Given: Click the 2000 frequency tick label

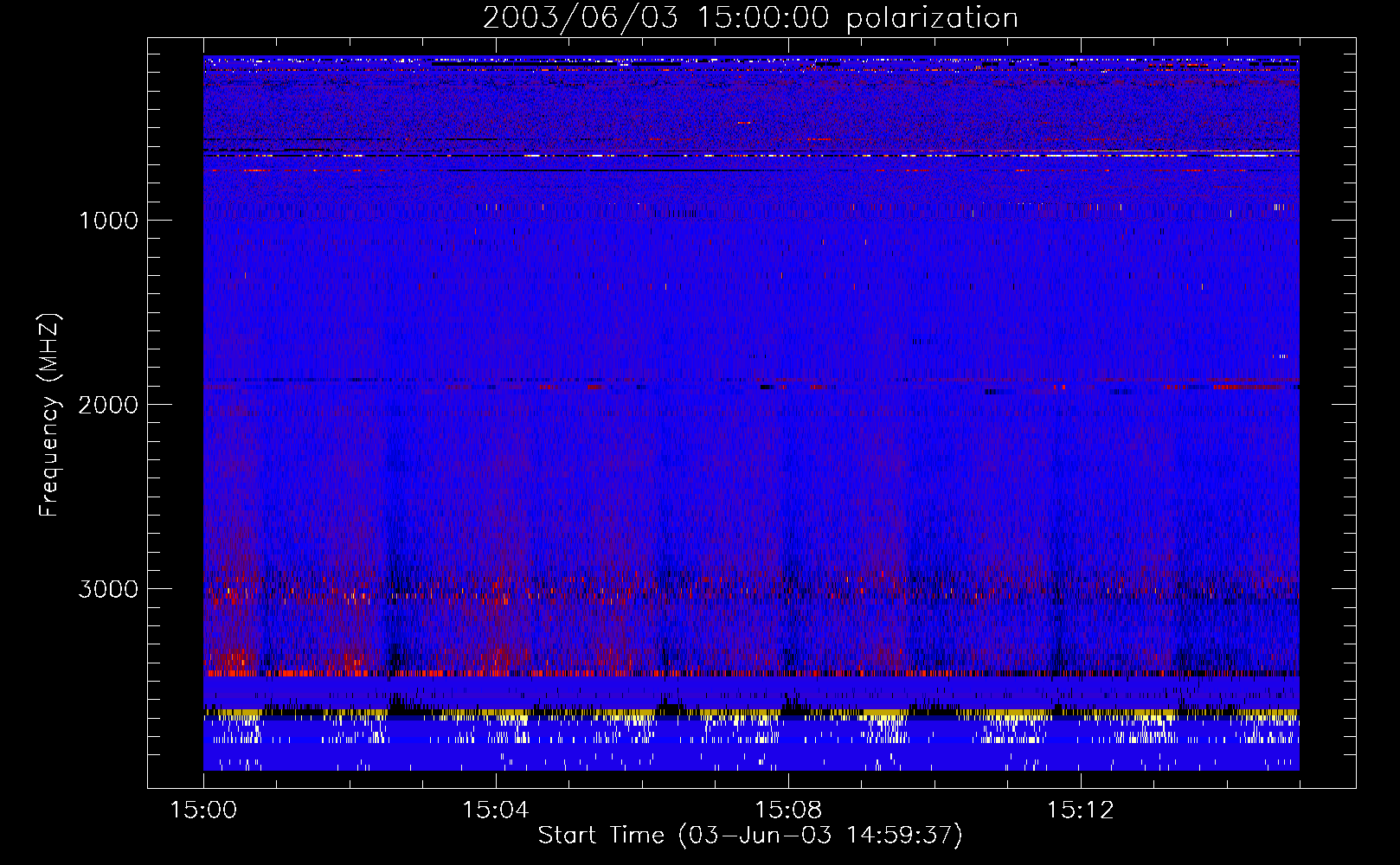Looking at the screenshot, I should pyautogui.click(x=108, y=405).
